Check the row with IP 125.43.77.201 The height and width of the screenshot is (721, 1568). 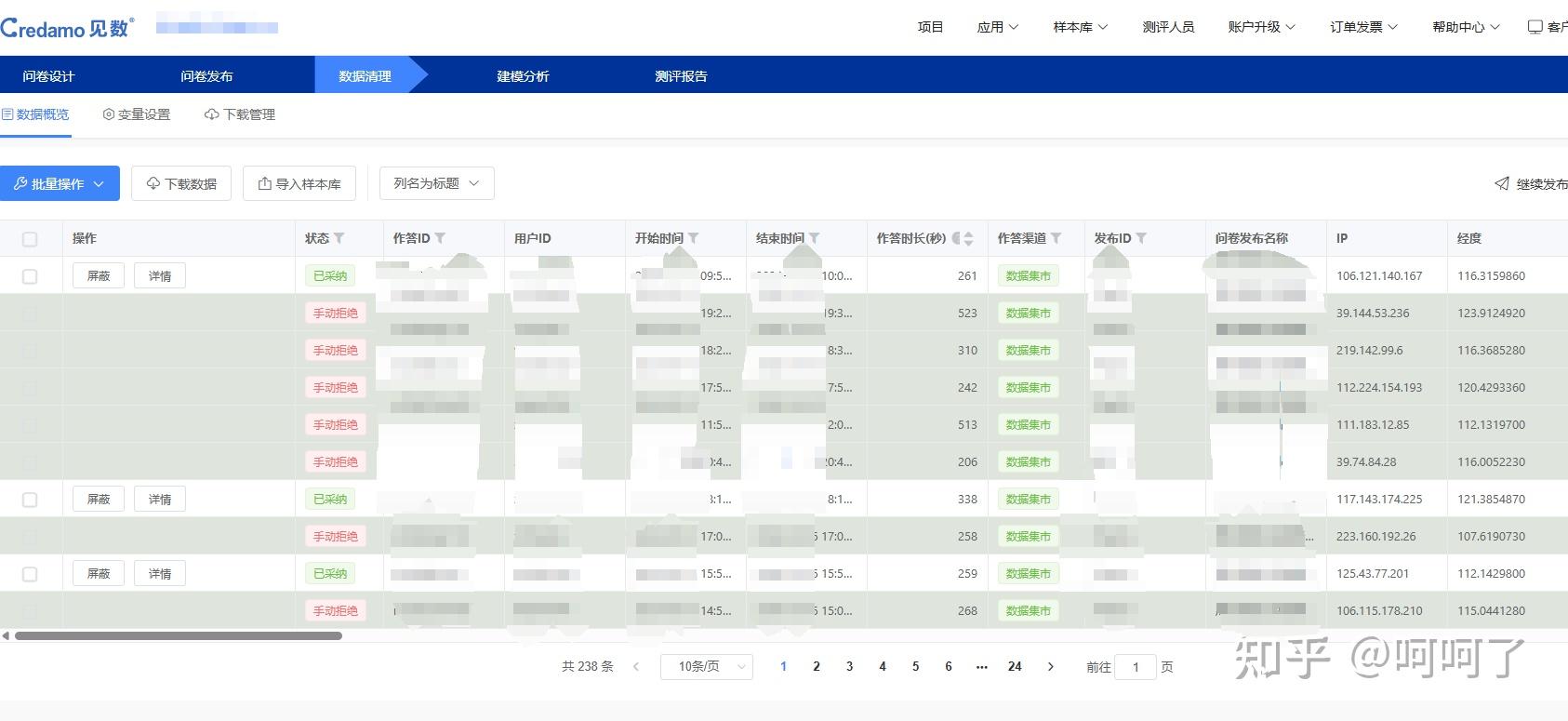[30, 574]
